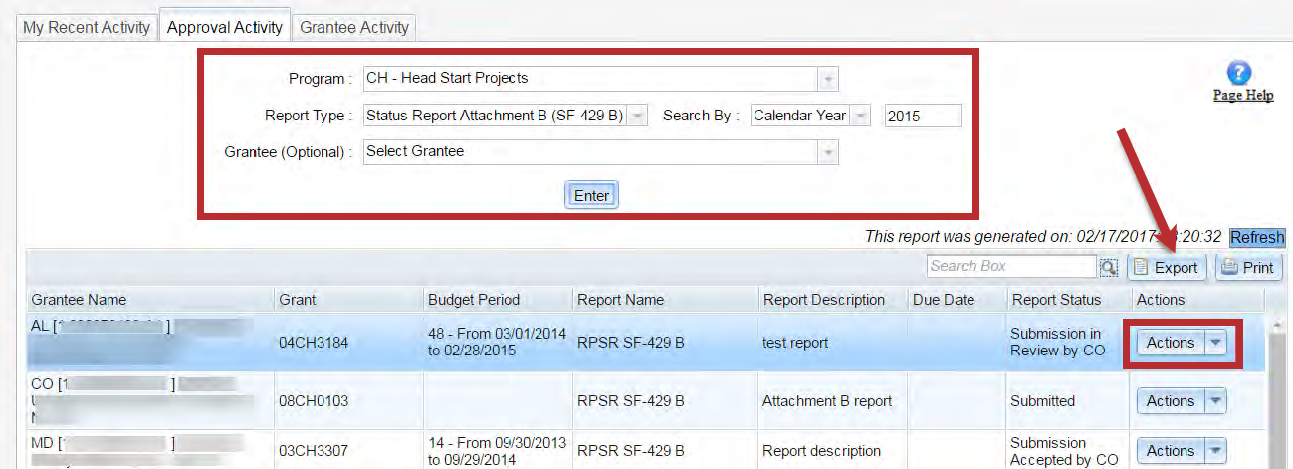Open the Grantee Activity tab

click(354, 27)
